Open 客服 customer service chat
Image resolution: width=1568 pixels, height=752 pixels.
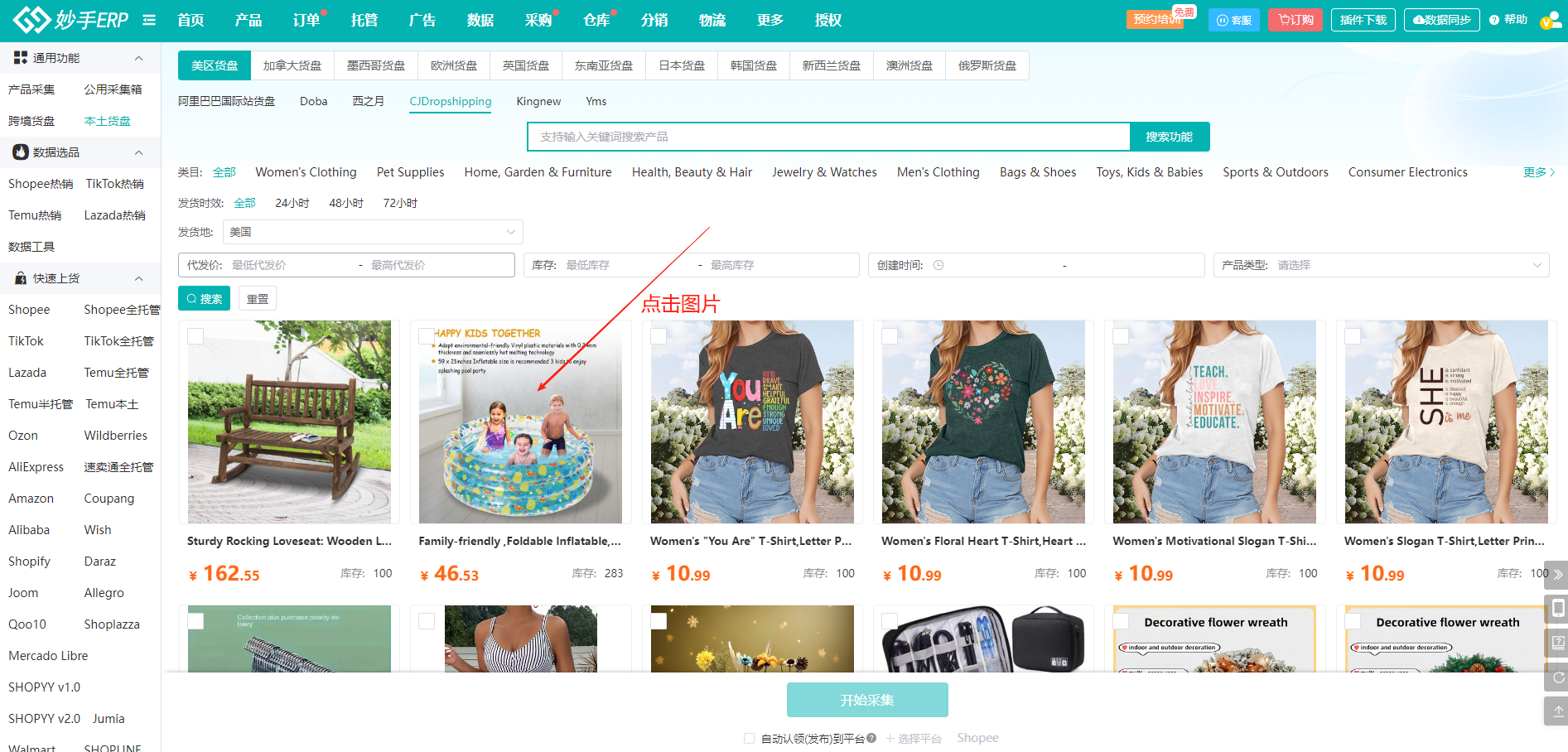click(1234, 20)
